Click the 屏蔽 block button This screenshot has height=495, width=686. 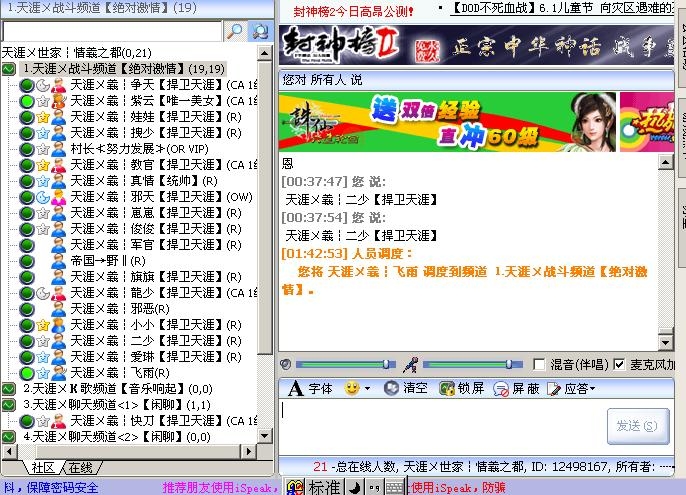click(518, 388)
